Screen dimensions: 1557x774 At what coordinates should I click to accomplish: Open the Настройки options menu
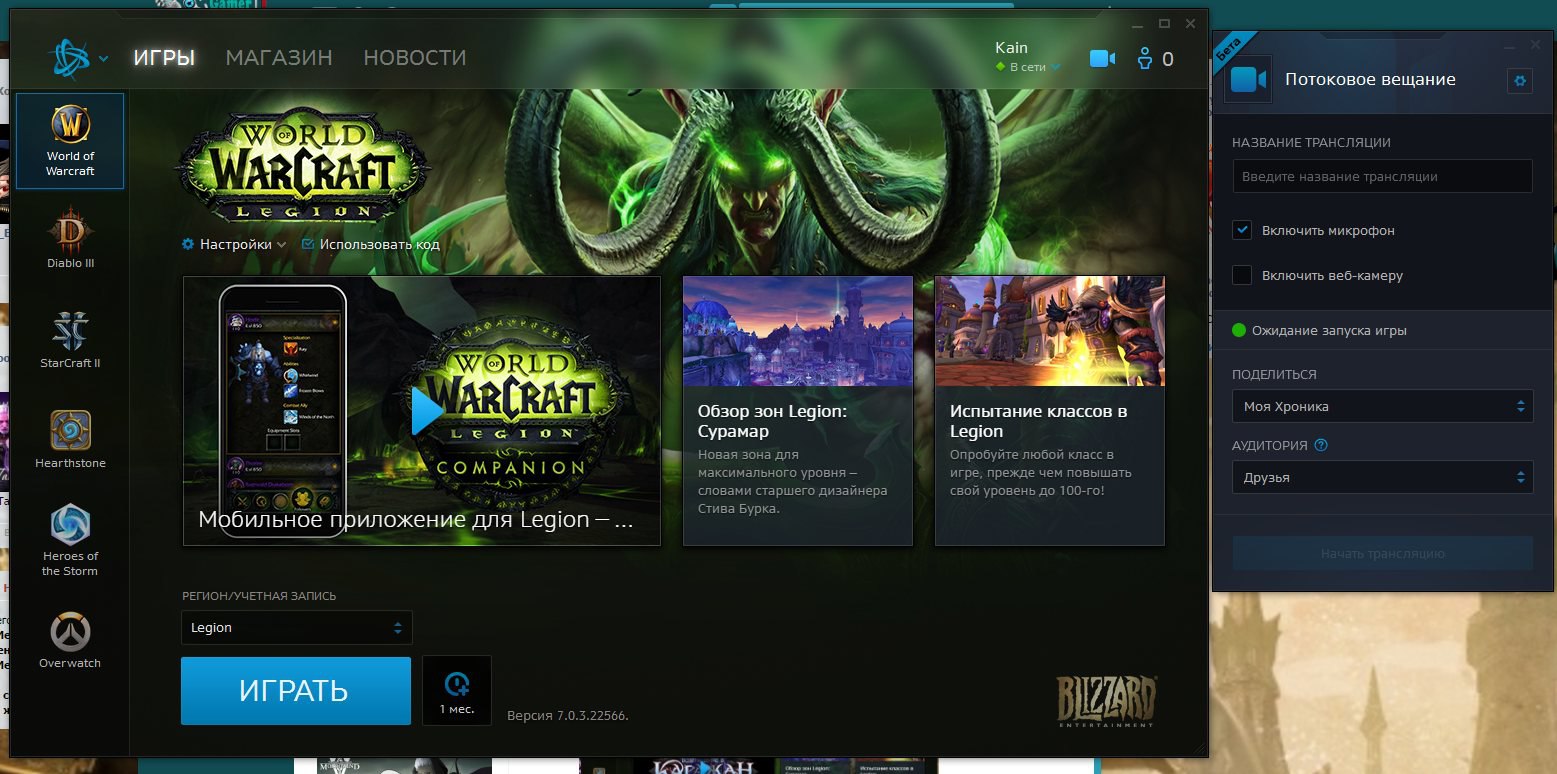coord(235,244)
